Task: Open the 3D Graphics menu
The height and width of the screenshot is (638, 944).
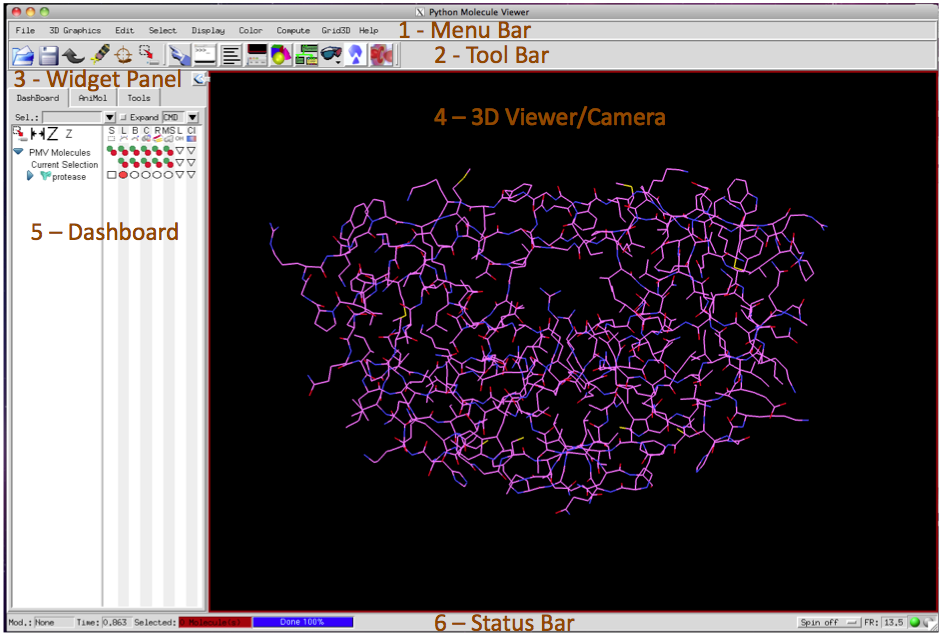Action: pos(75,30)
